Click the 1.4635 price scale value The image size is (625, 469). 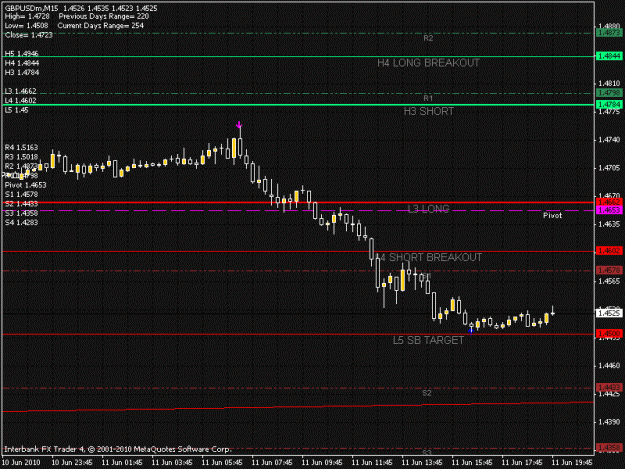tap(609, 224)
